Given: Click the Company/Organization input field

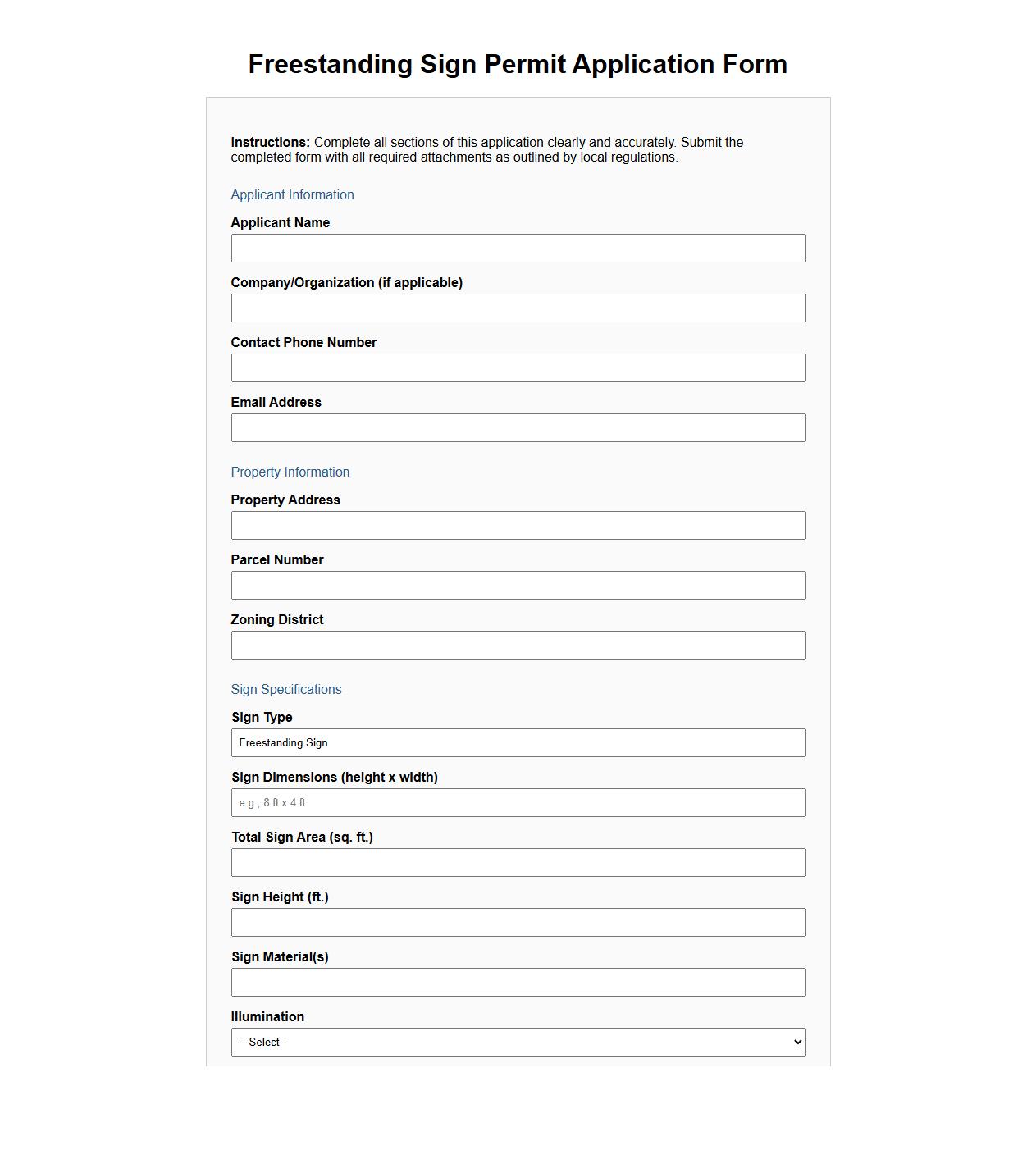Looking at the screenshot, I should click(x=518, y=308).
